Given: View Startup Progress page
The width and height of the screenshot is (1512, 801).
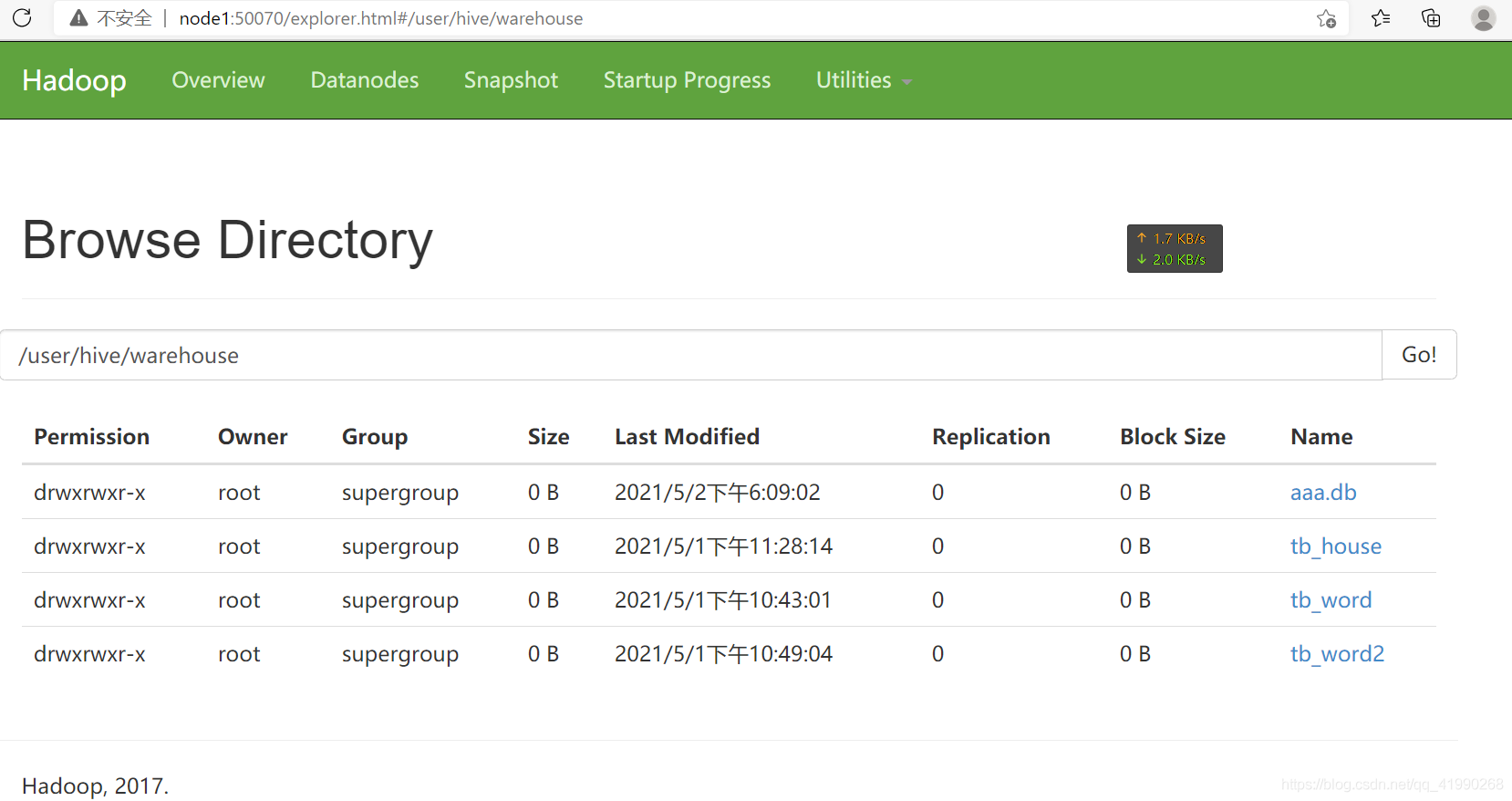Looking at the screenshot, I should coord(687,80).
